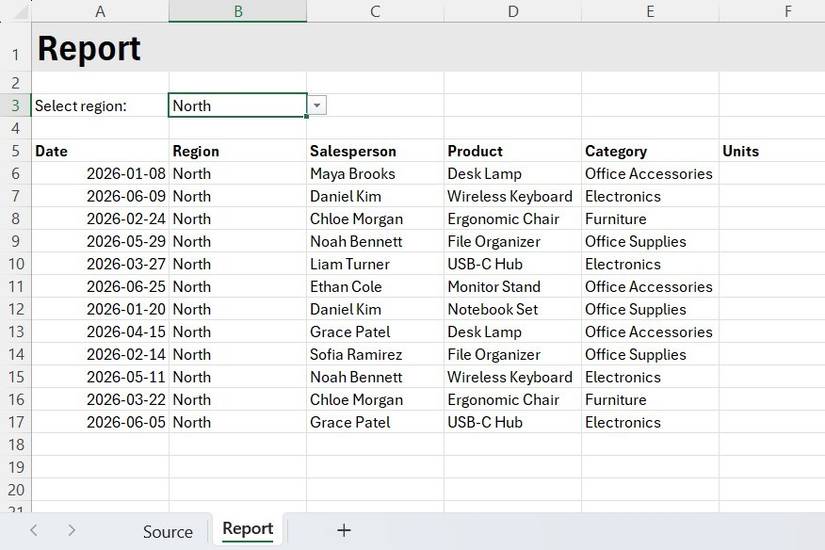825x550 pixels.
Task: Select column D header
Action: (513, 11)
